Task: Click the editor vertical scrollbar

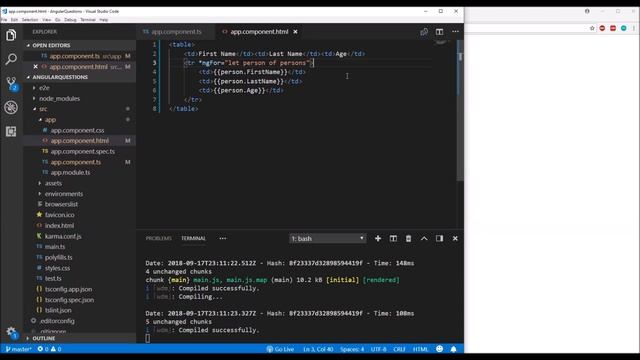Action: pyautogui.click(x=460, y=110)
